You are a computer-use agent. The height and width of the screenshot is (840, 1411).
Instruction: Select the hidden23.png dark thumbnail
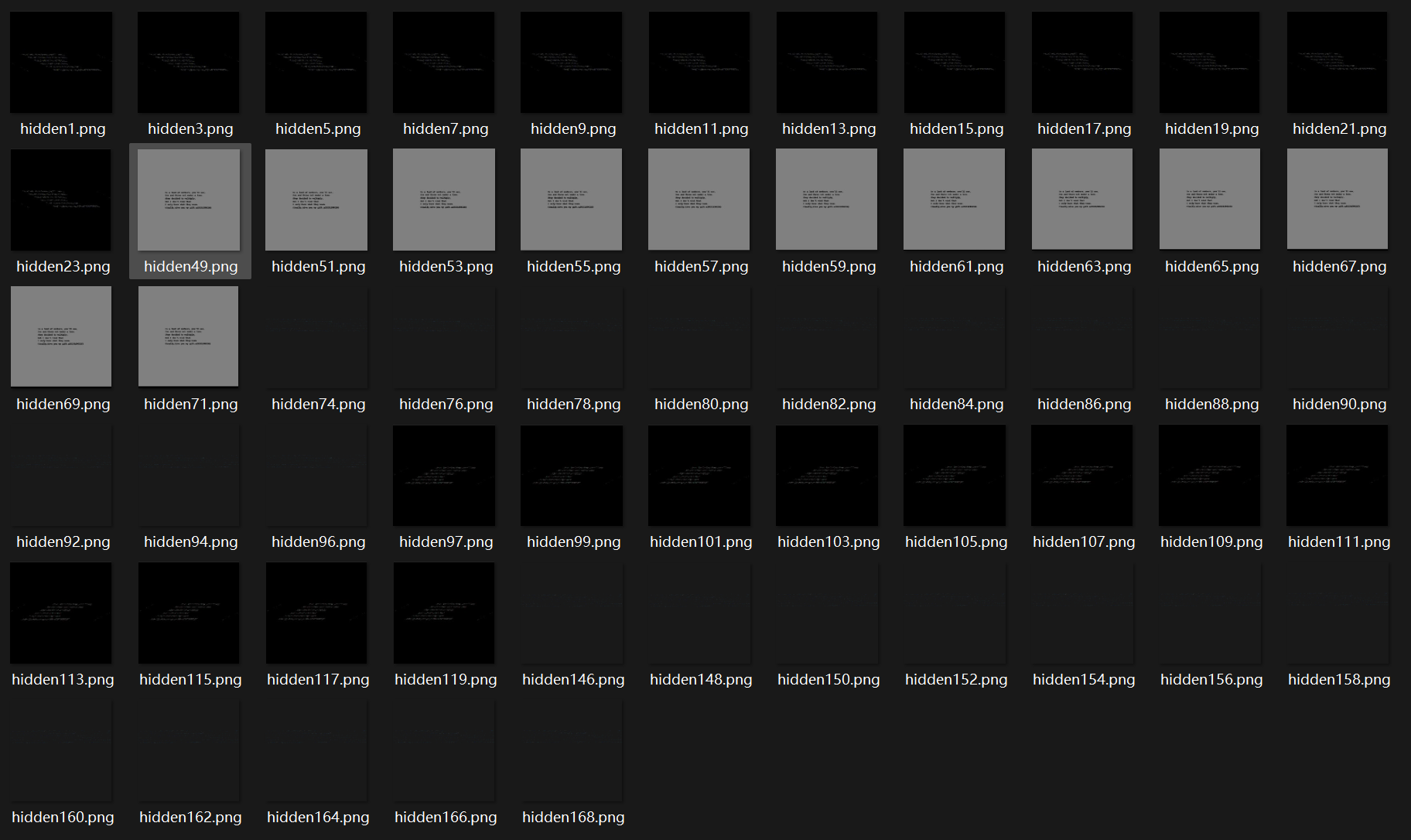[x=61, y=200]
